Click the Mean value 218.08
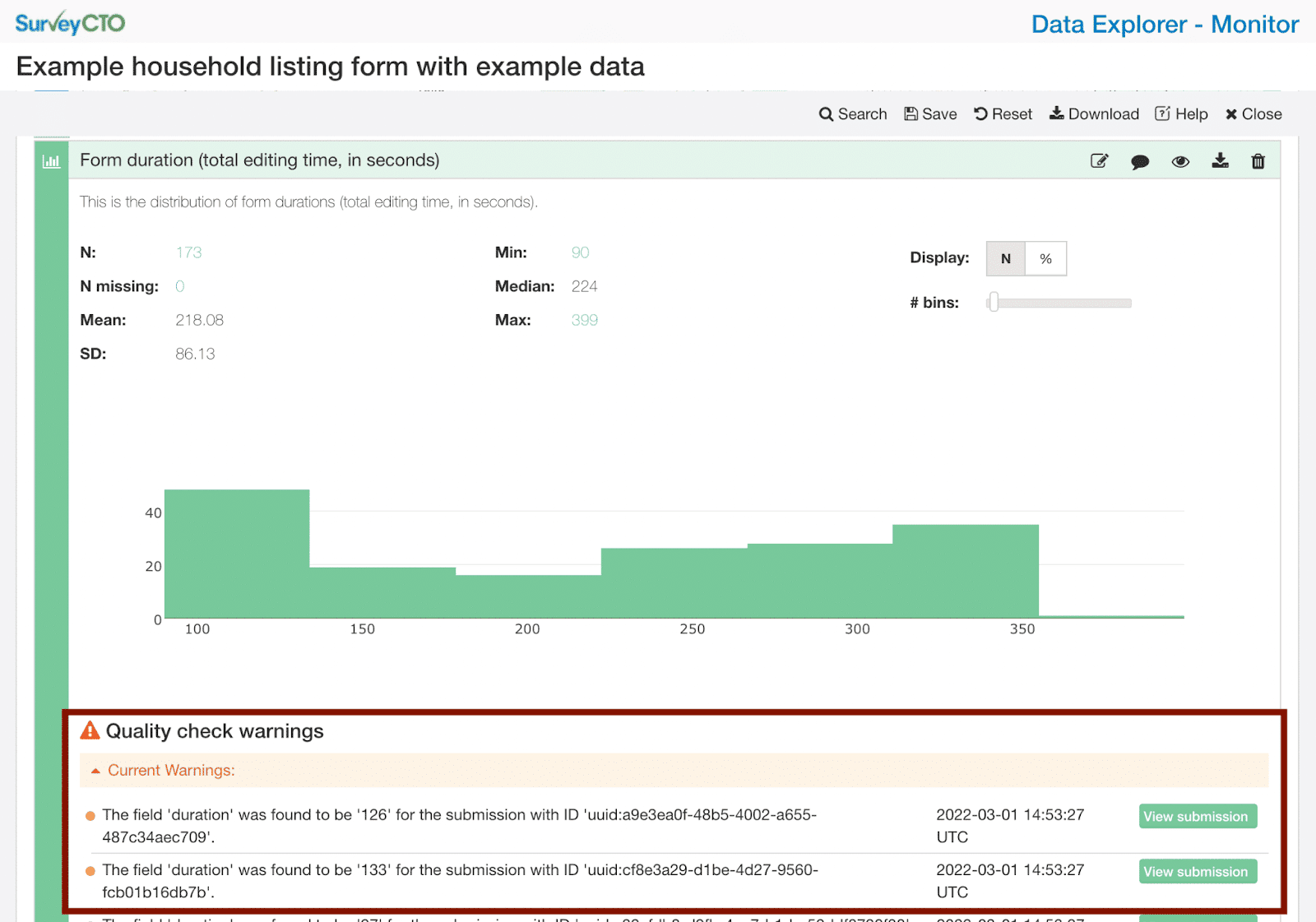1316x922 pixels. [199, 320]
